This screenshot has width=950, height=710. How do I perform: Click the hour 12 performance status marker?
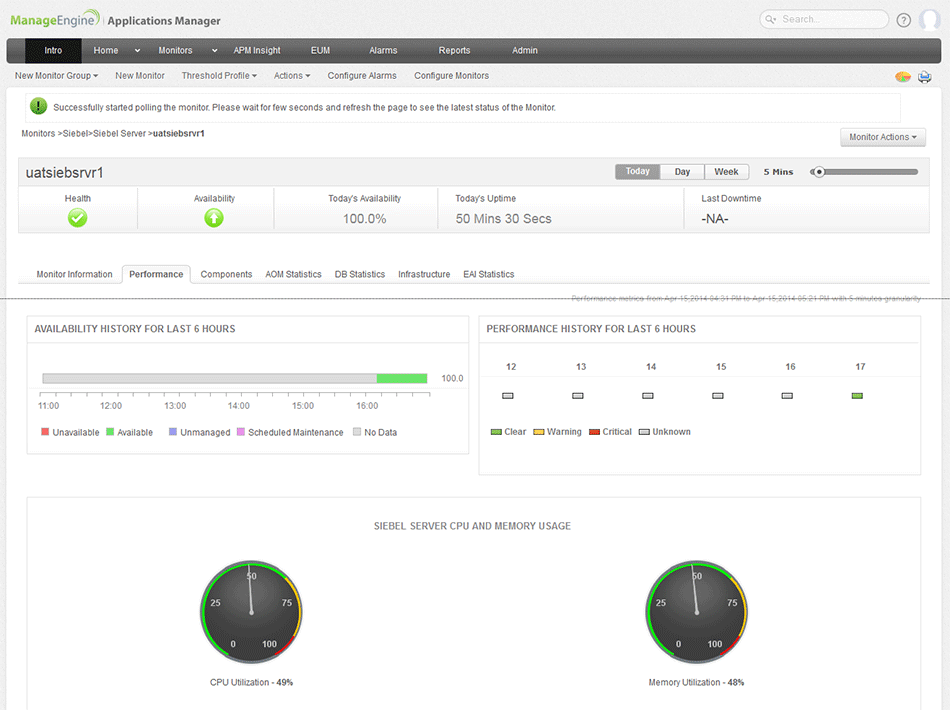508,396
